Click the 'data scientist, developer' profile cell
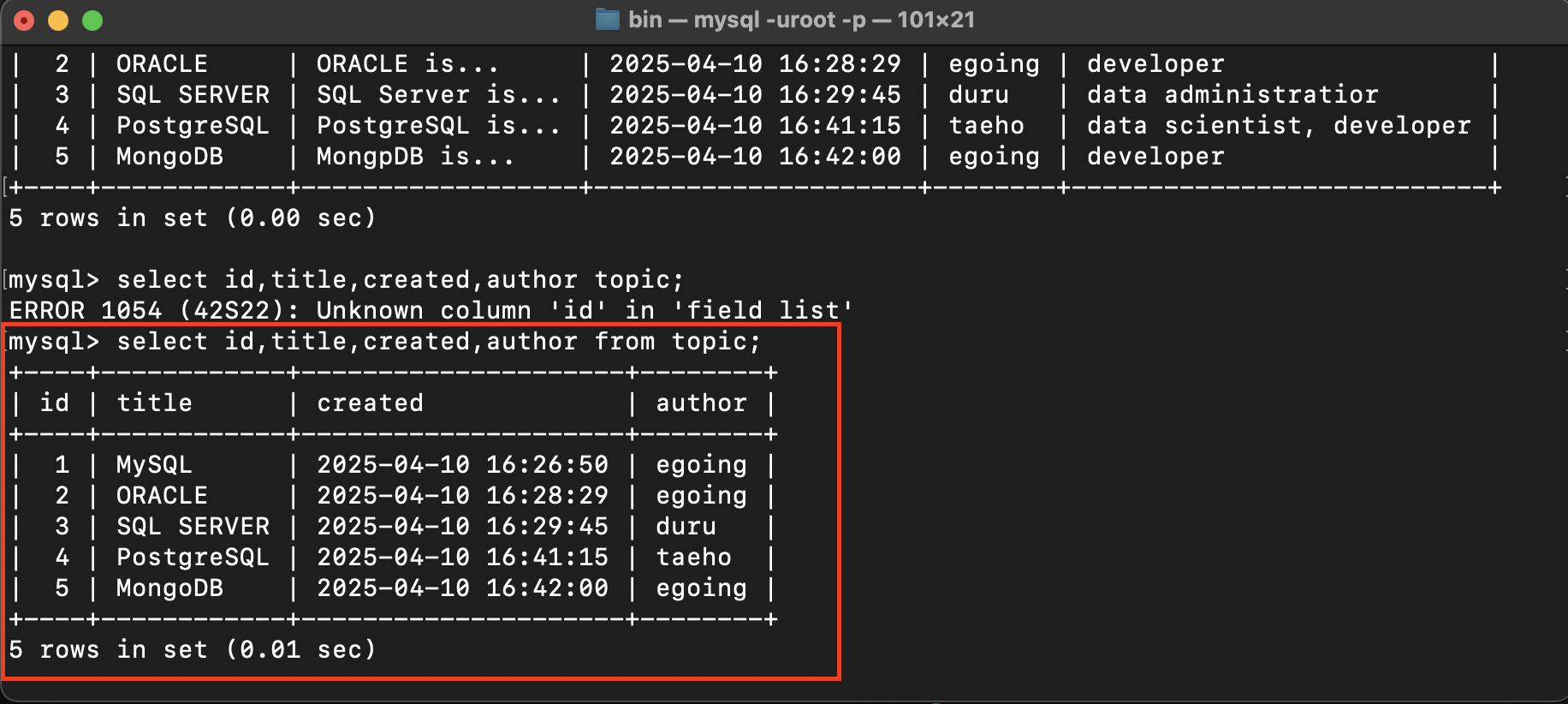The height and width of the screenshot is (704, 1568). click(x=1279, y=126)
